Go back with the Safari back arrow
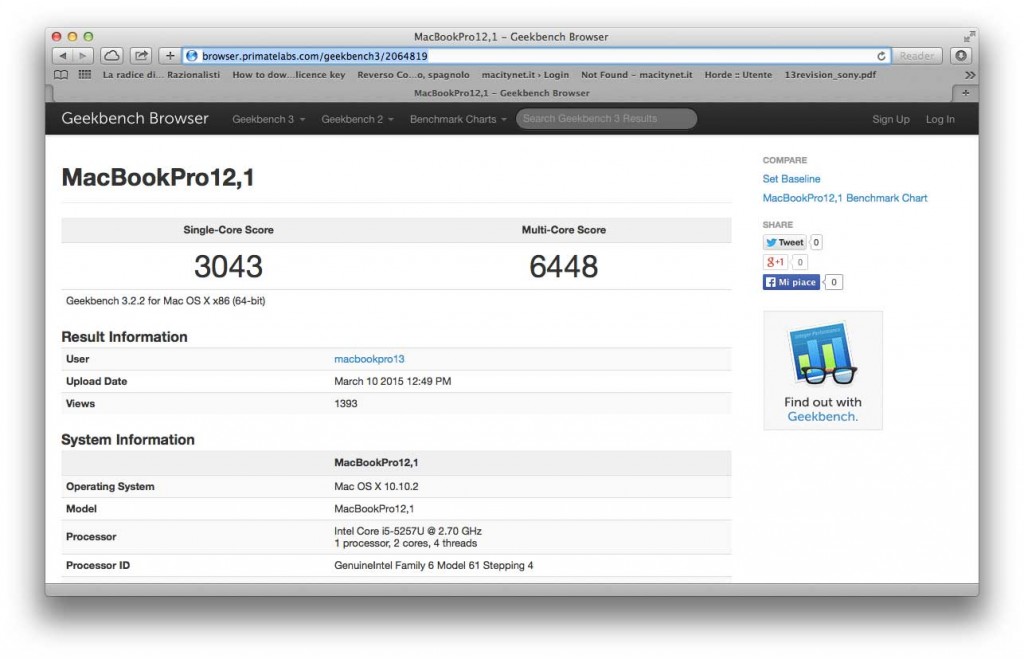Image resolution: width=1024 pixels, height=659 pixels. pos(62,56)
